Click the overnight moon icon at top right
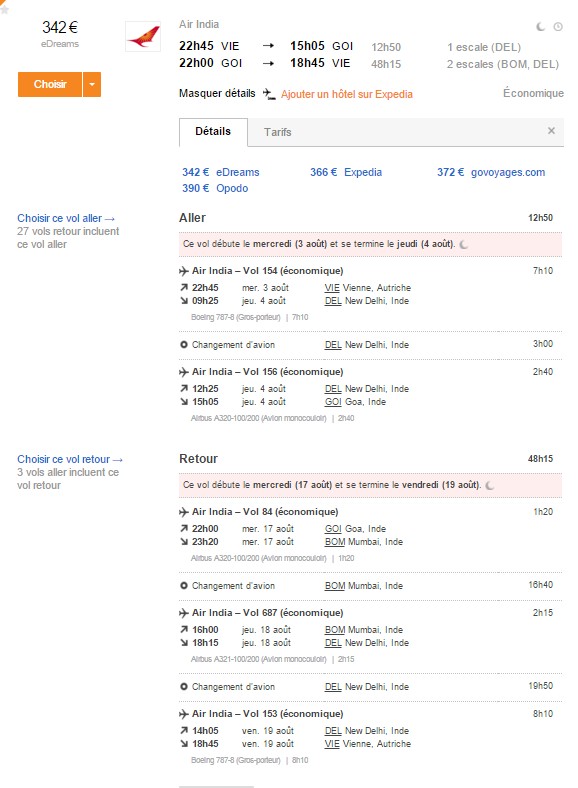Image resolution: width=578 pixels, height=788 pixels. point(541,27)
